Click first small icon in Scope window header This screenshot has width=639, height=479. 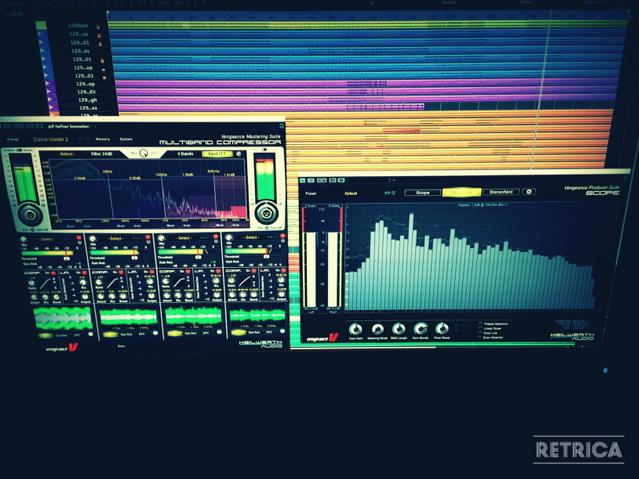[303, 180]
